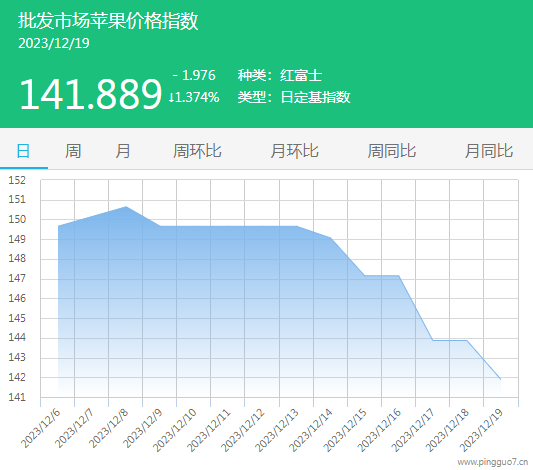Click the data point at 2023/12/16
Viewport: 533px width, 470px height.
[398, 276]
